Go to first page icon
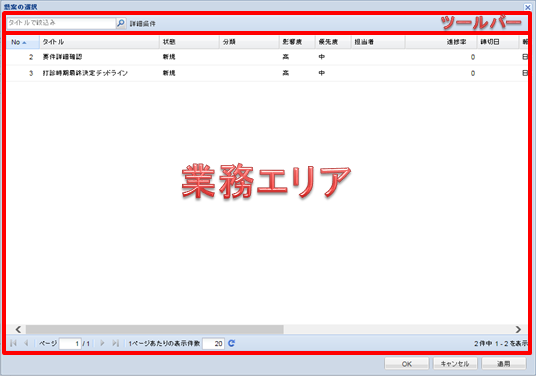This screenshot has width=536, height=376. click(14, 343)
